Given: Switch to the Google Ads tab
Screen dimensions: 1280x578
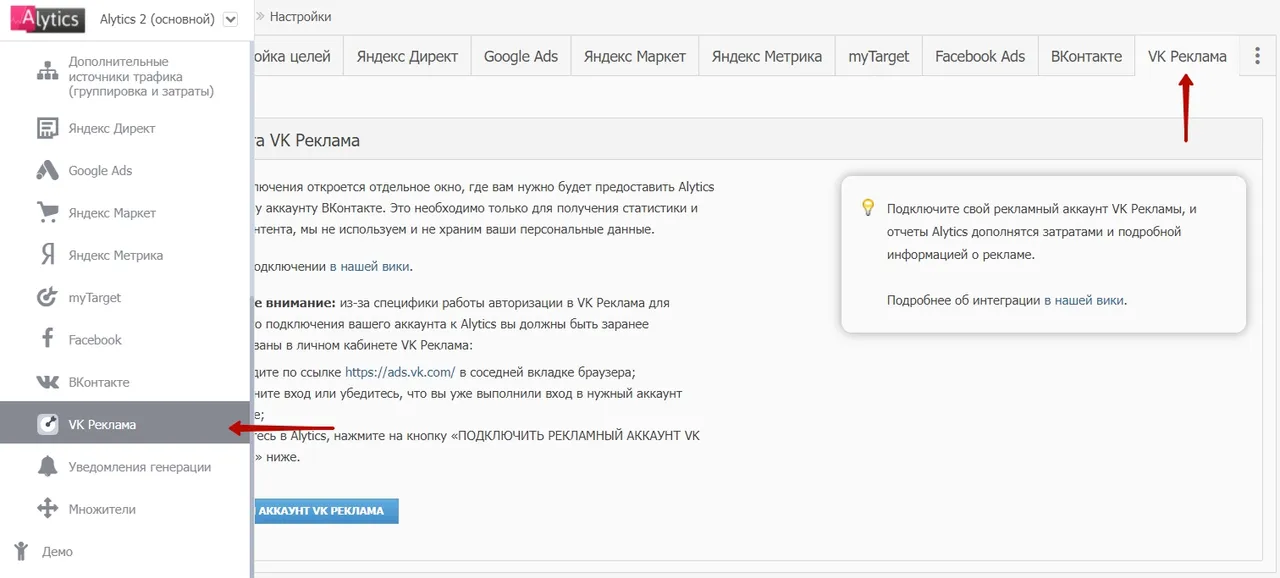Looking at the screenshot, I should (x=521, y=56).
